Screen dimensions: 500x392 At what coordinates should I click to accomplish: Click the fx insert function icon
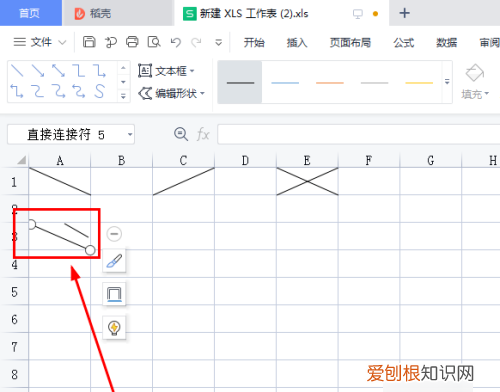[x=203, y=135]
